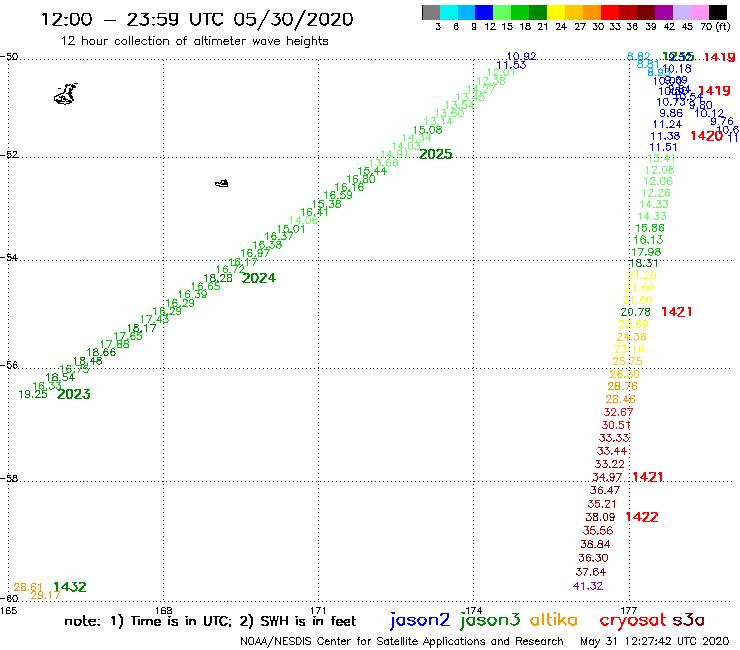Click the 20.78 green wave height value

(636, 312)
